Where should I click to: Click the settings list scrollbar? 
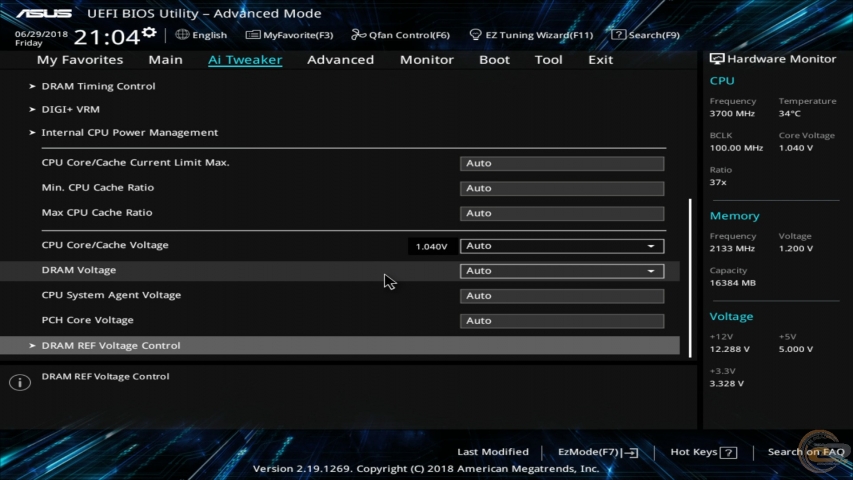(690, 278)
